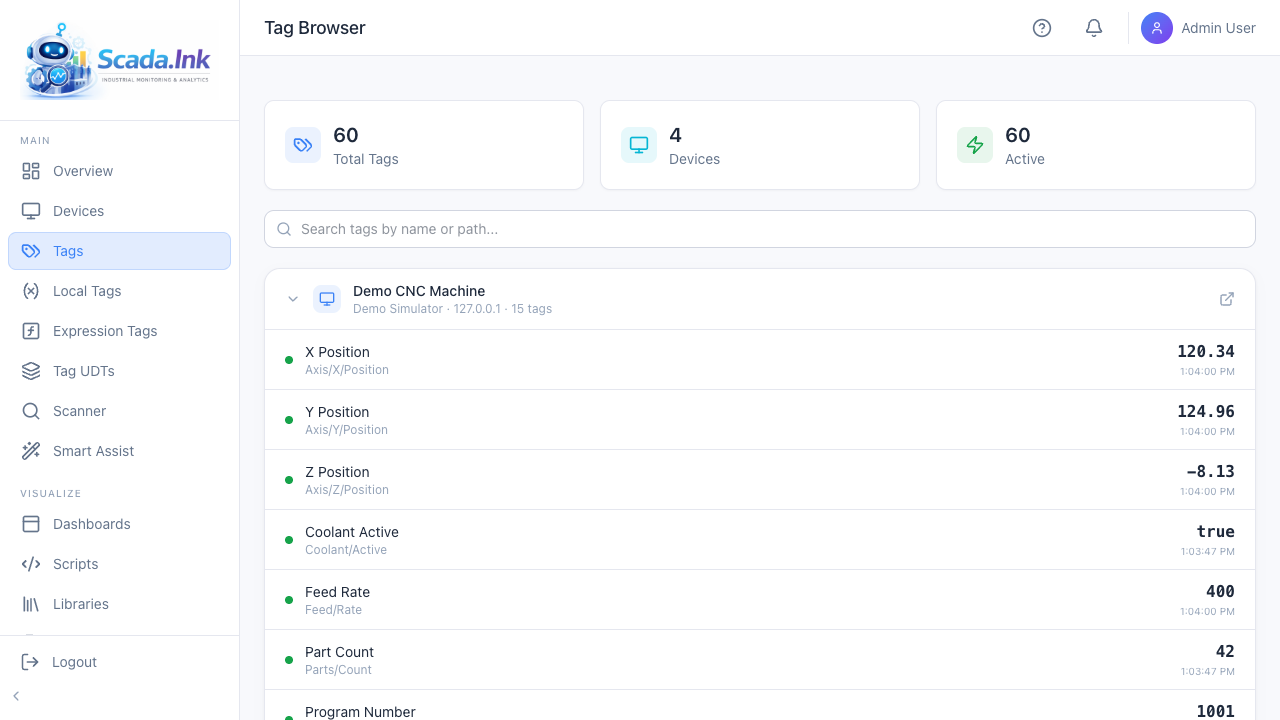
Task: Click the Coolant Active value true
Action: point(1216,531)
